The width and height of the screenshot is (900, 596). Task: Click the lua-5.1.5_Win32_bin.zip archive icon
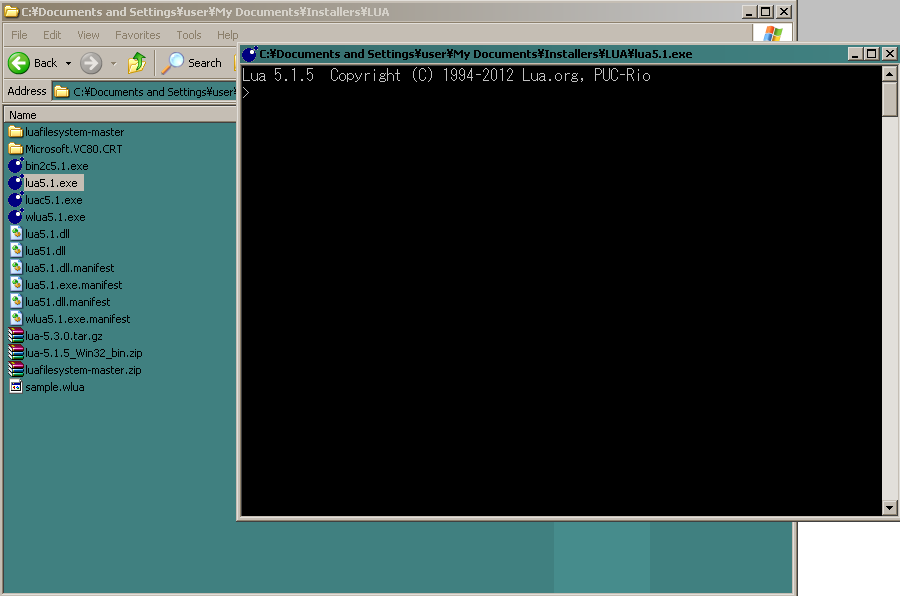[x=16, y=353]
